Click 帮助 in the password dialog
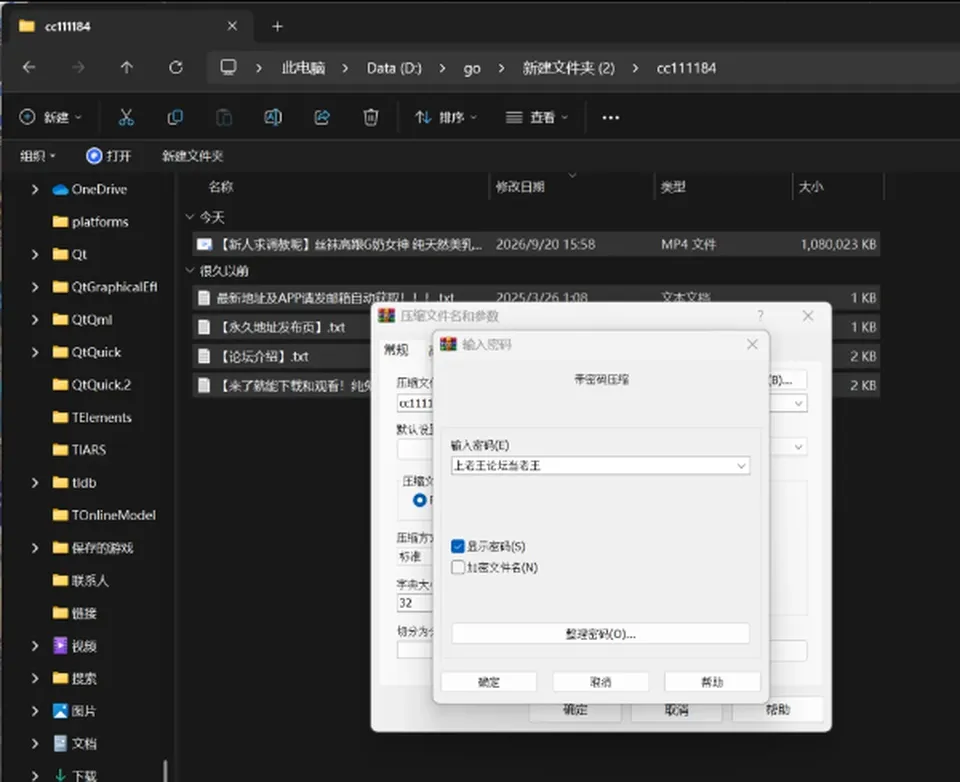Viewport: 960px width, 782px height. click(712, 682)
